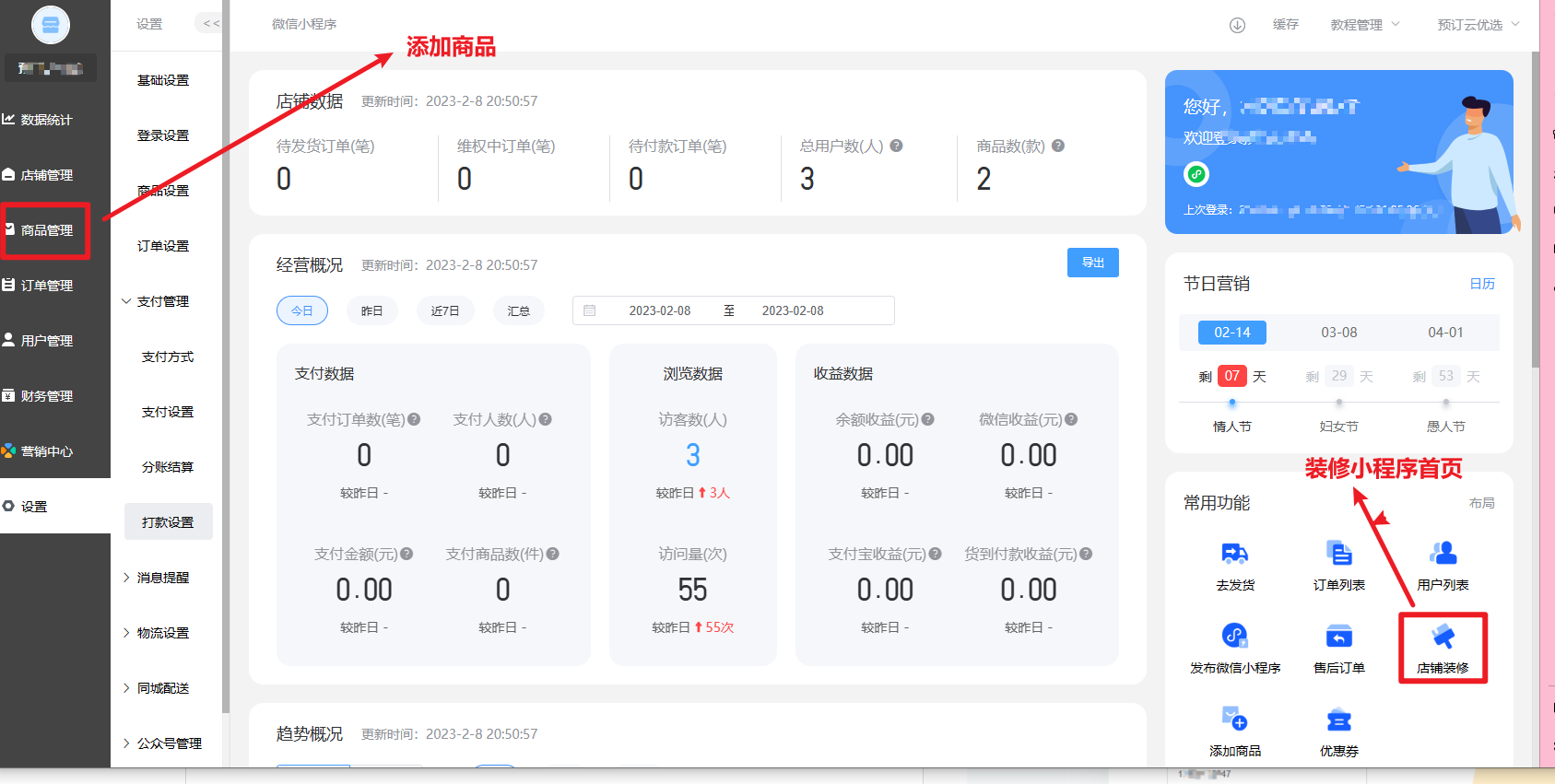The image size is (1555, 784).
Task: Click the app logo at top of sidebar
Action: point(51,25)
